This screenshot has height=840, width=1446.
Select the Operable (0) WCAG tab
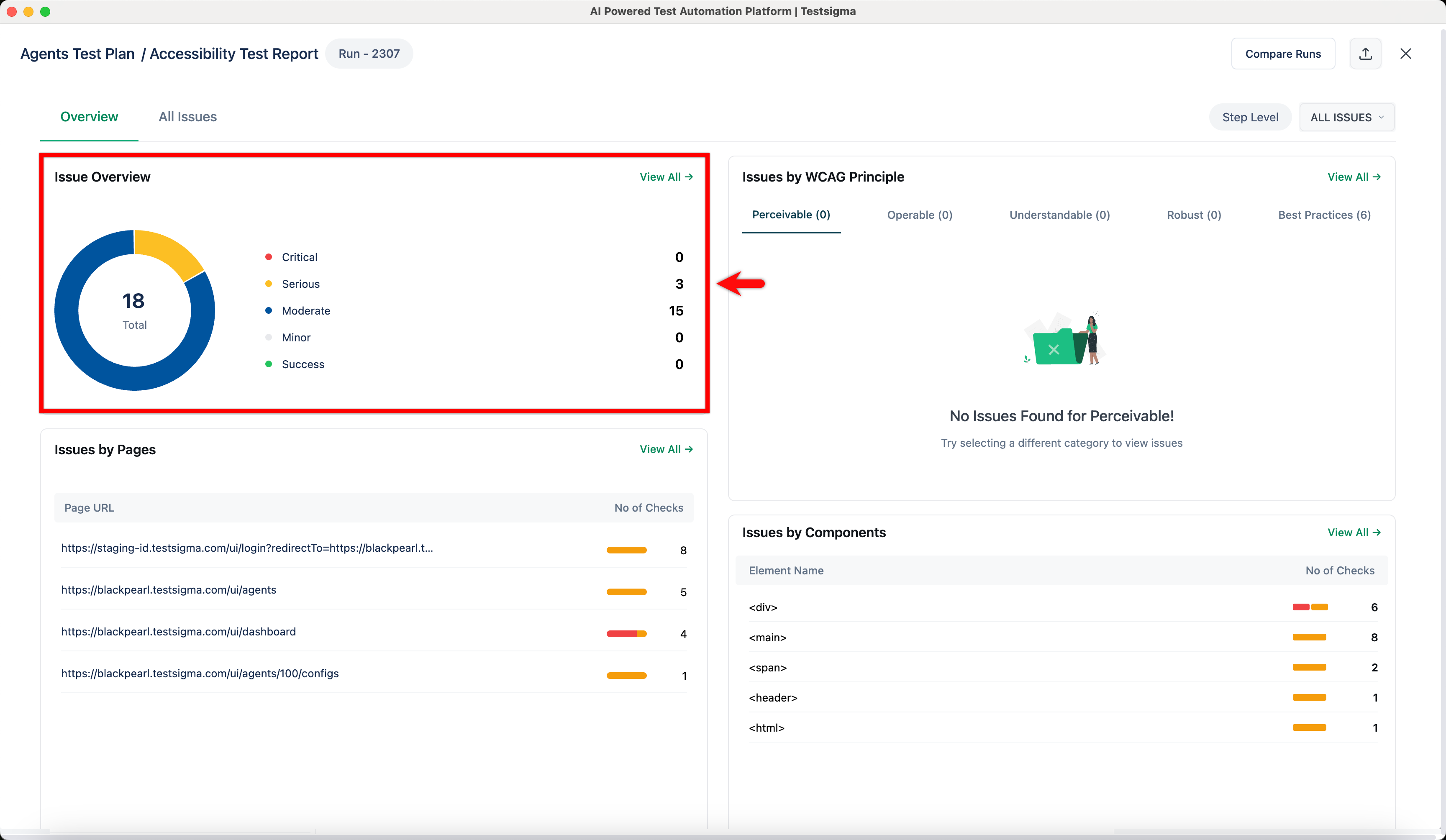[x=919, y=215]
